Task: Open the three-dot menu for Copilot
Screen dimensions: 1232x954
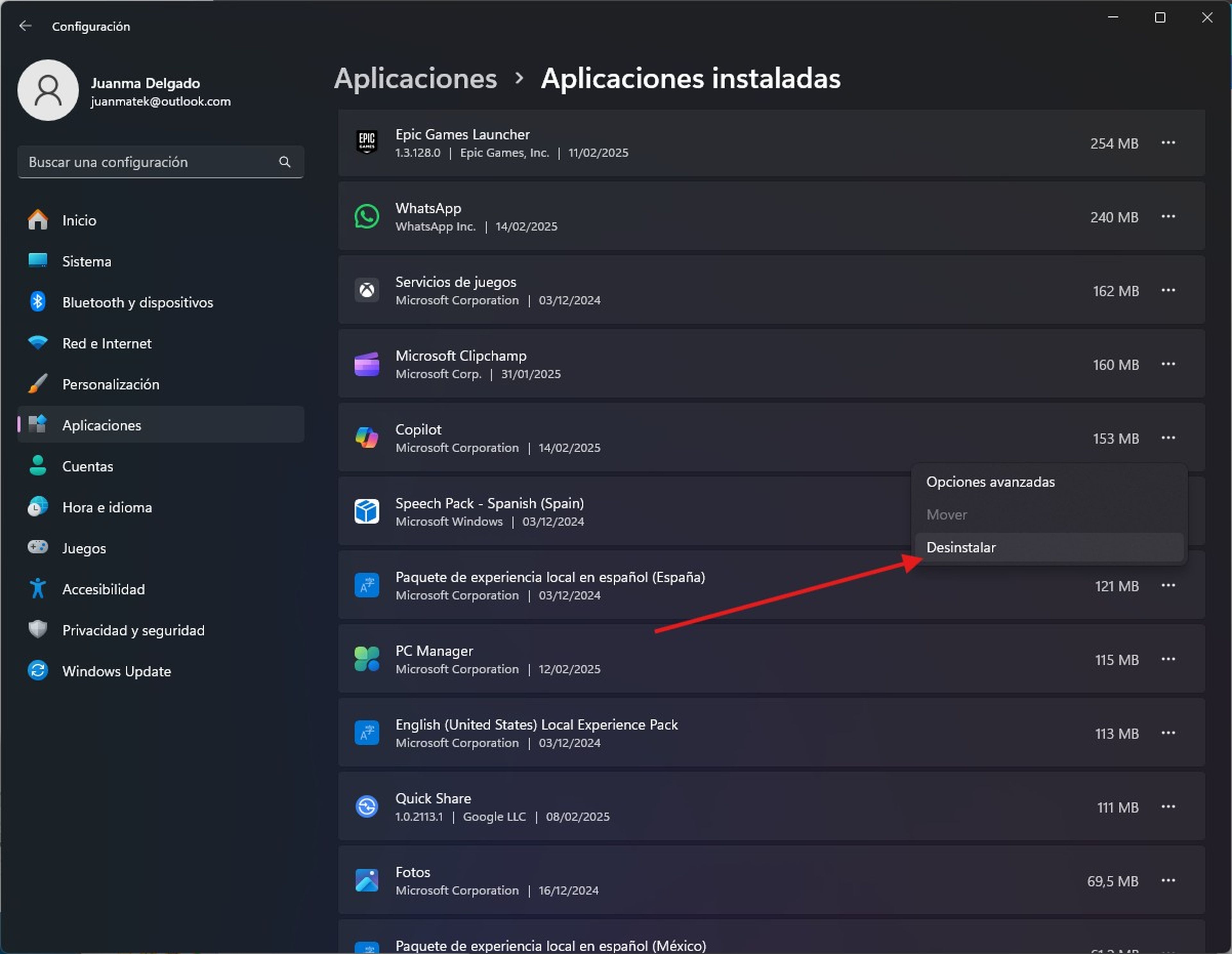Action: tap(1168, 438)
